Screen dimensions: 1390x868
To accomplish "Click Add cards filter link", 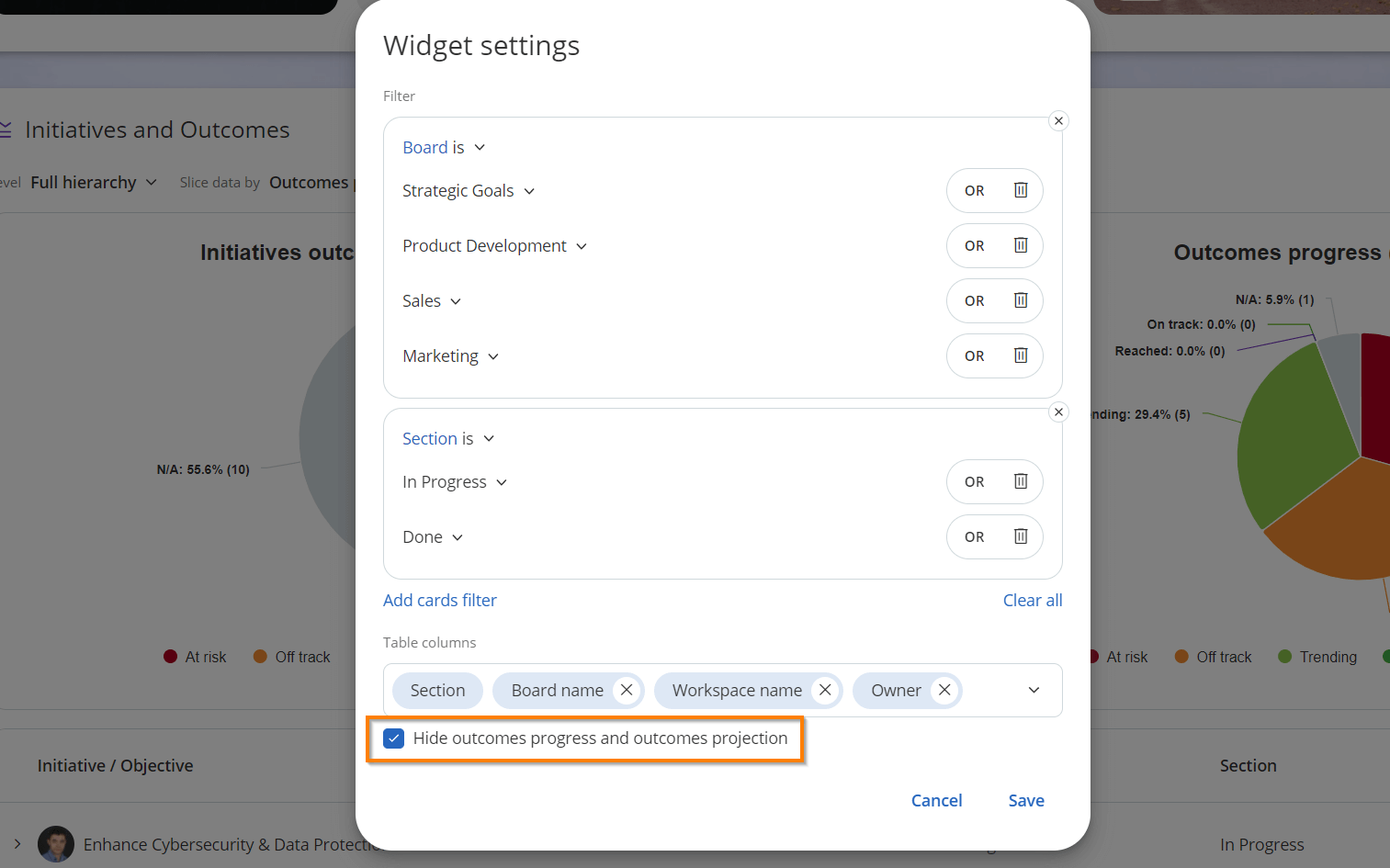I will (440, 600).
